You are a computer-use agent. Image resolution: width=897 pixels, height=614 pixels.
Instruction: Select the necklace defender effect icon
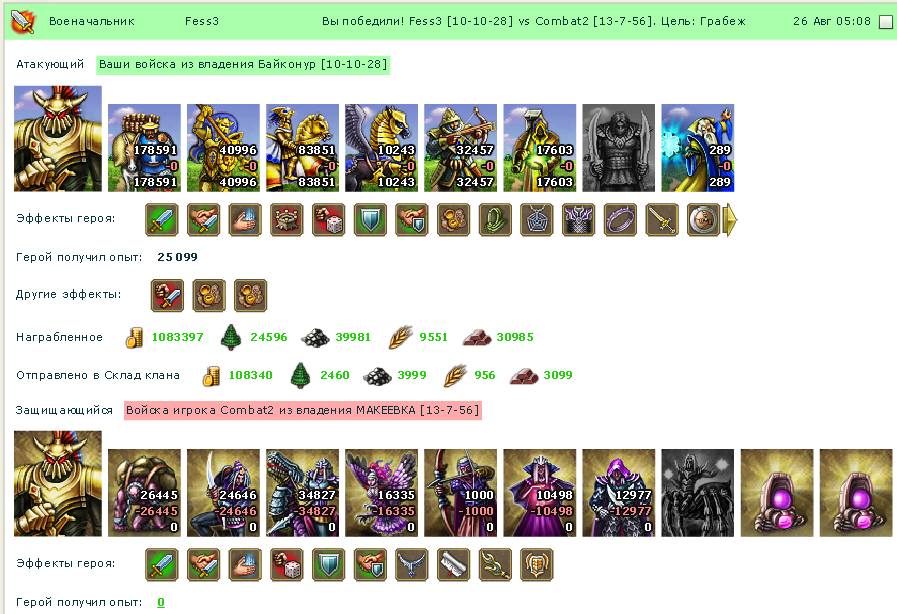click(x=412, y=565)
